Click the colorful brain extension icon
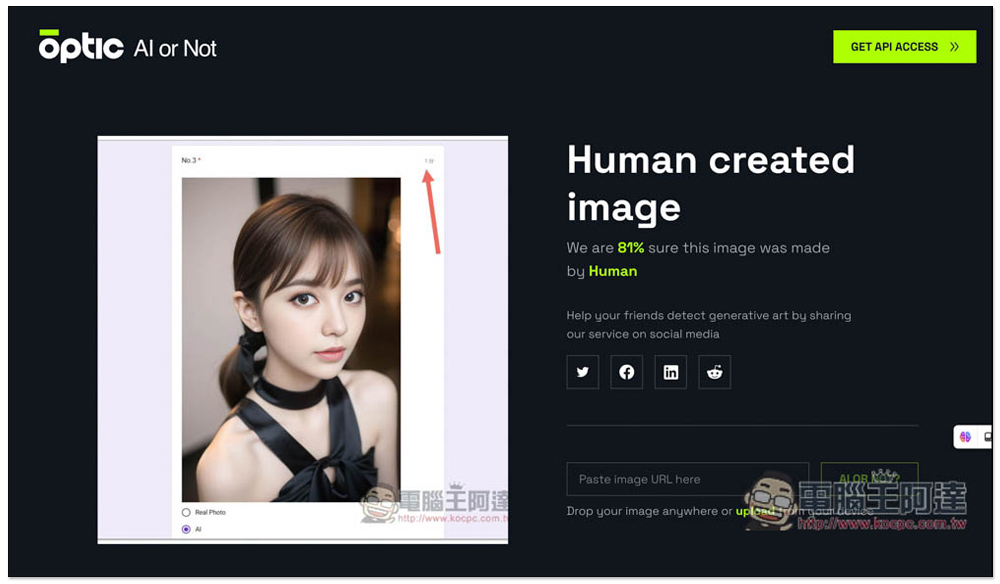Viewport: 1000px width, 584px height. point(965,437)
